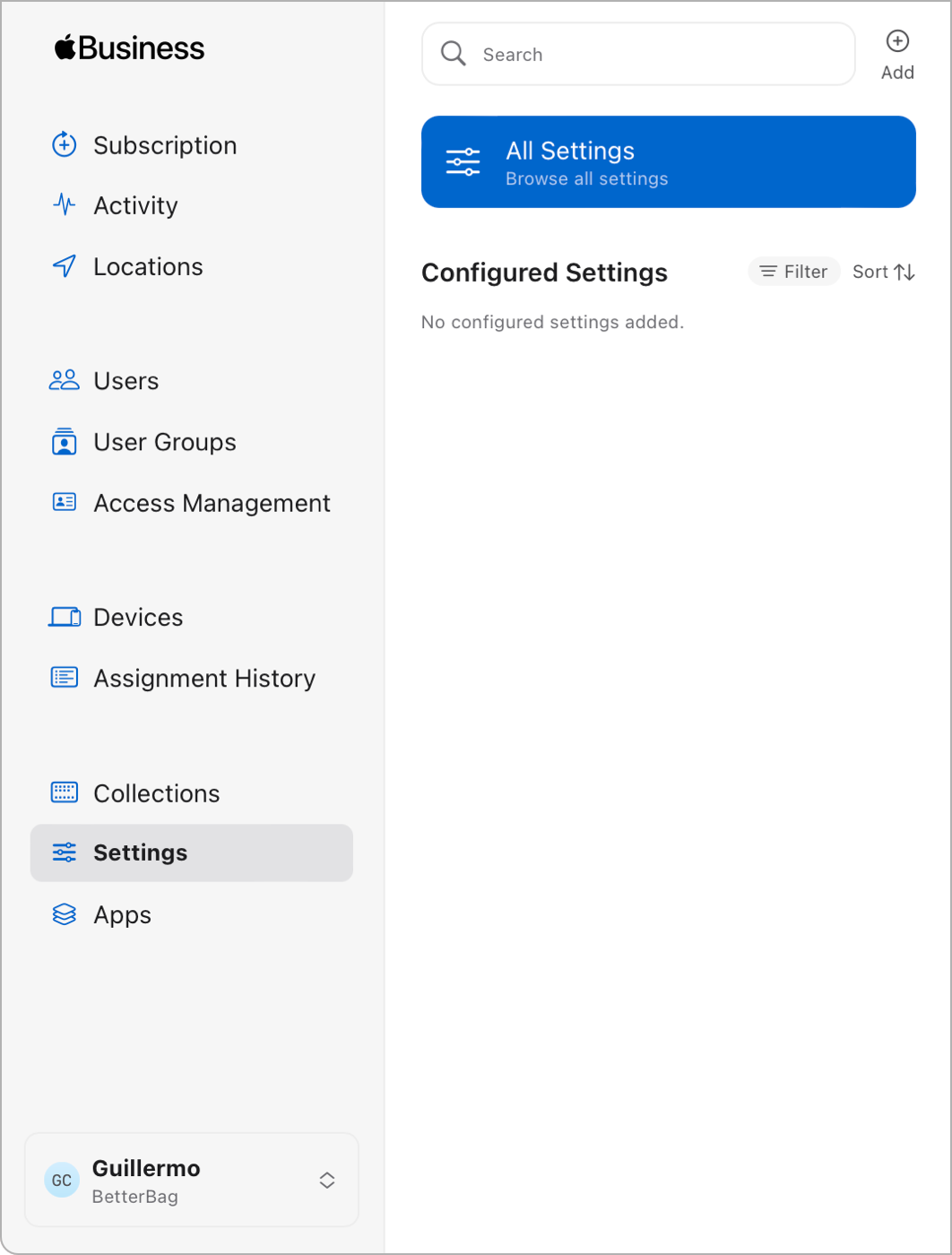952x1255 pixels.
Task: Focus the Search input field
Action: (638, 55)
